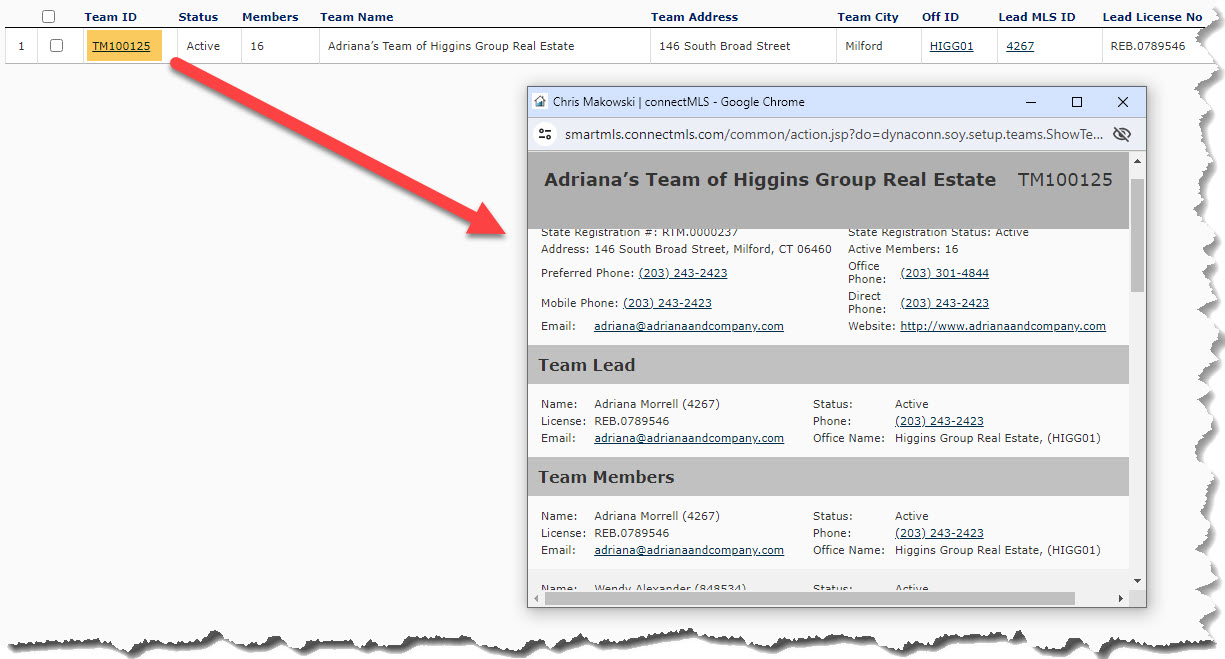Click the popup horizontal scrollbar thumb
This screenshot has height=659, width=1225.
[809, 598]
